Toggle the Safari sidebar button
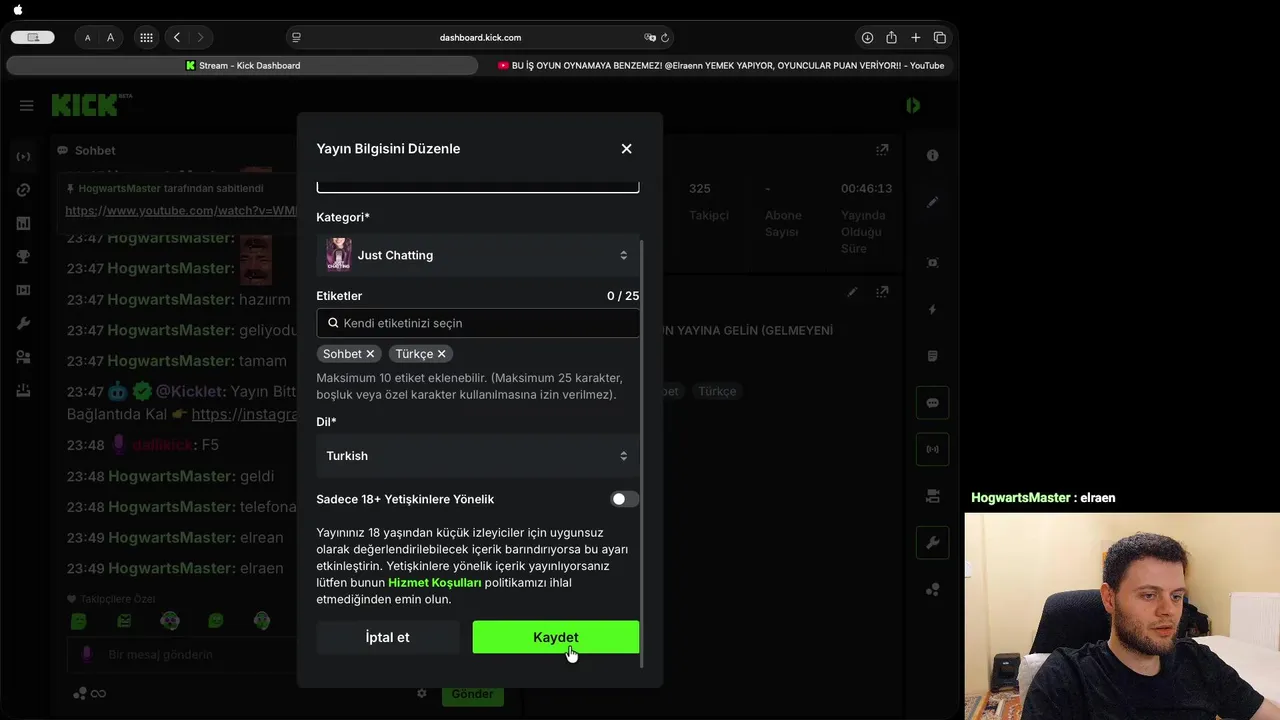Viewport: 1280px width, 720px height. click(33, 37)
